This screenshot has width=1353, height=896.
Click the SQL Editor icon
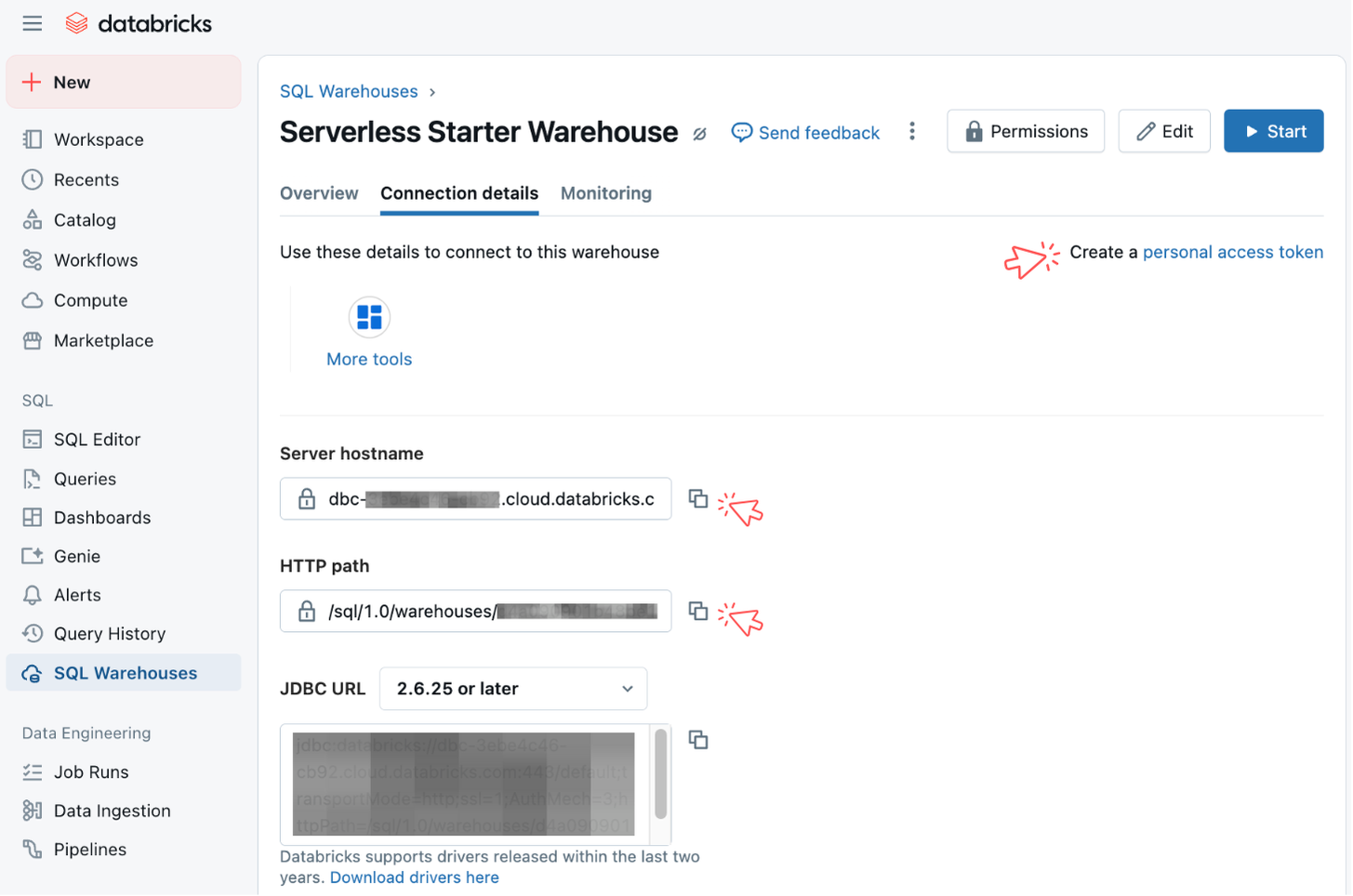(33, 439)
